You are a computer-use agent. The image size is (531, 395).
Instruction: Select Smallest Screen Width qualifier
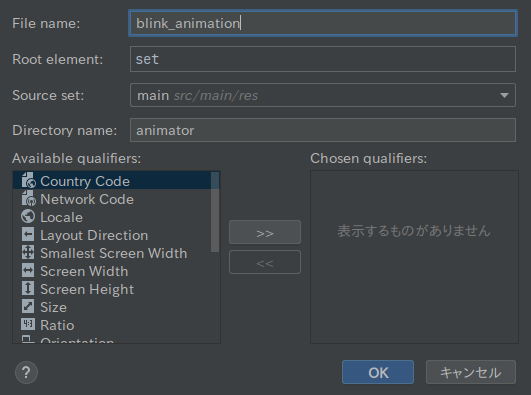pyautogui.click(x=112, y=253)
